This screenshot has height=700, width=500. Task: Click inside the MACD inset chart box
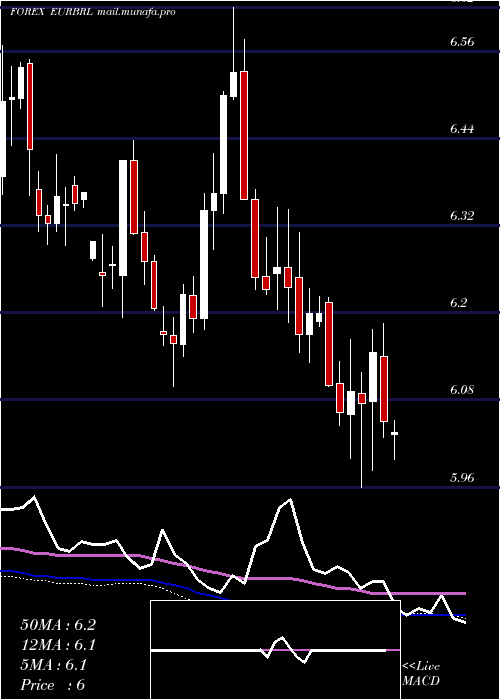click(275, 650)
